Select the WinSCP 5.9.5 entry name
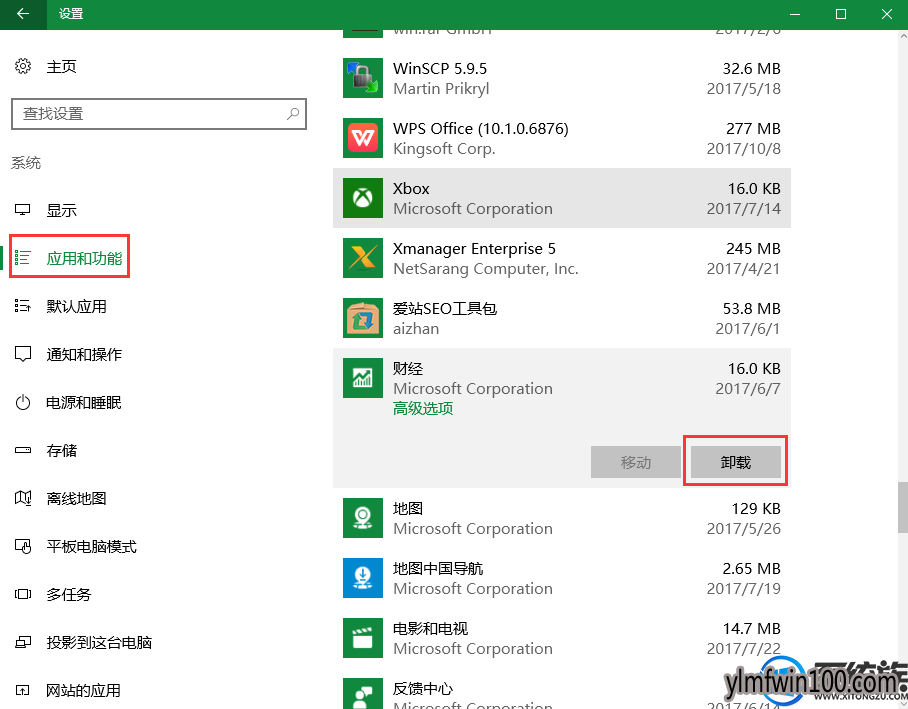Image resolution: width=908 pixels, height=709 pixels. click(440, 68)
